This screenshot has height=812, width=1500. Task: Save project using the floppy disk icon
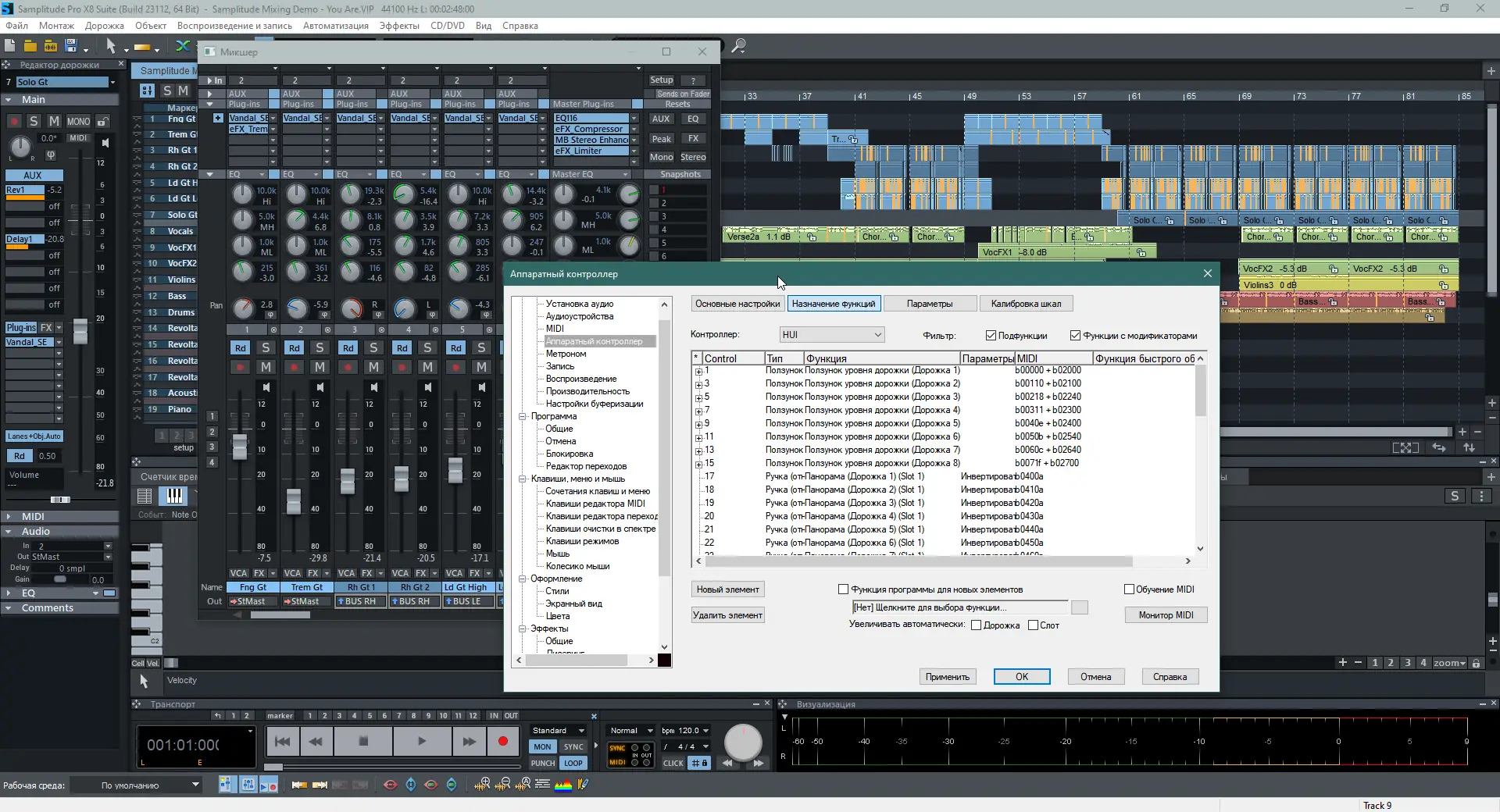click(71, 46)
